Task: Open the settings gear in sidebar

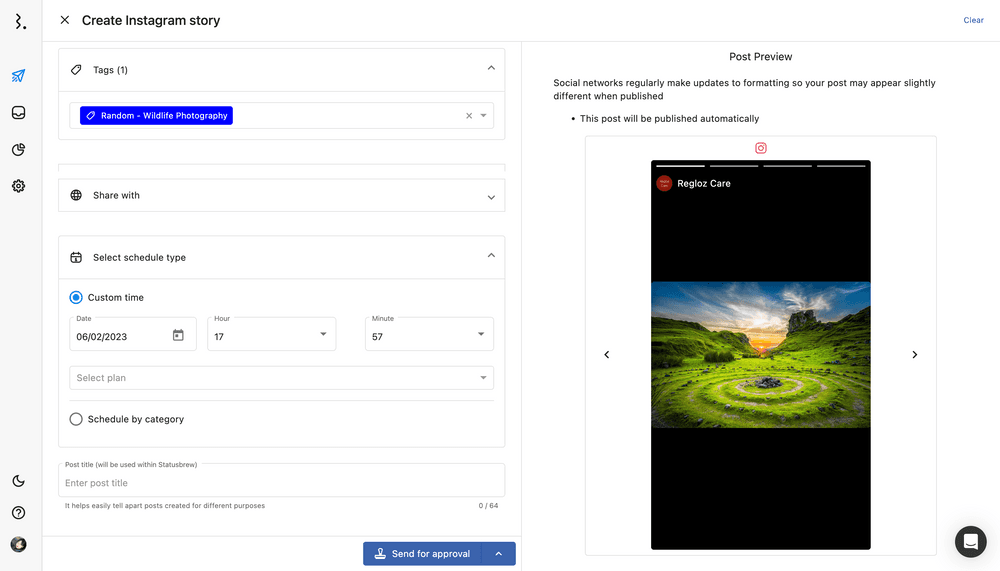Action: (x=18, y=186)
